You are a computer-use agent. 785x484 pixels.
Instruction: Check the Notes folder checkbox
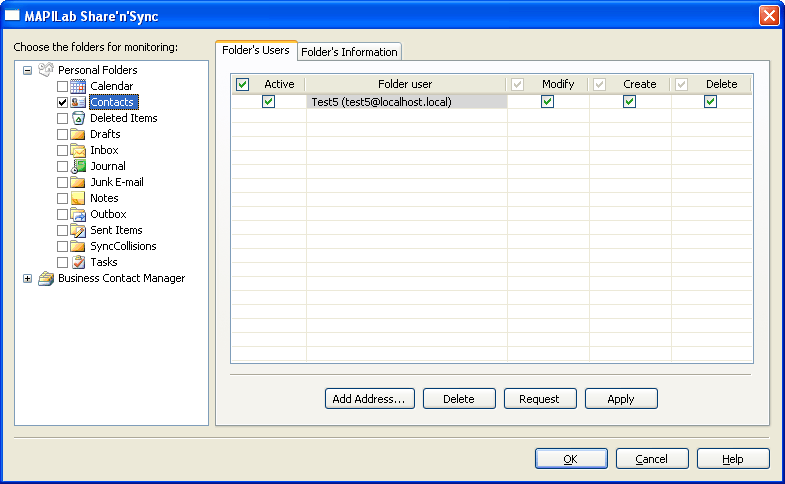pyautogui.click(x=62, y=199)
